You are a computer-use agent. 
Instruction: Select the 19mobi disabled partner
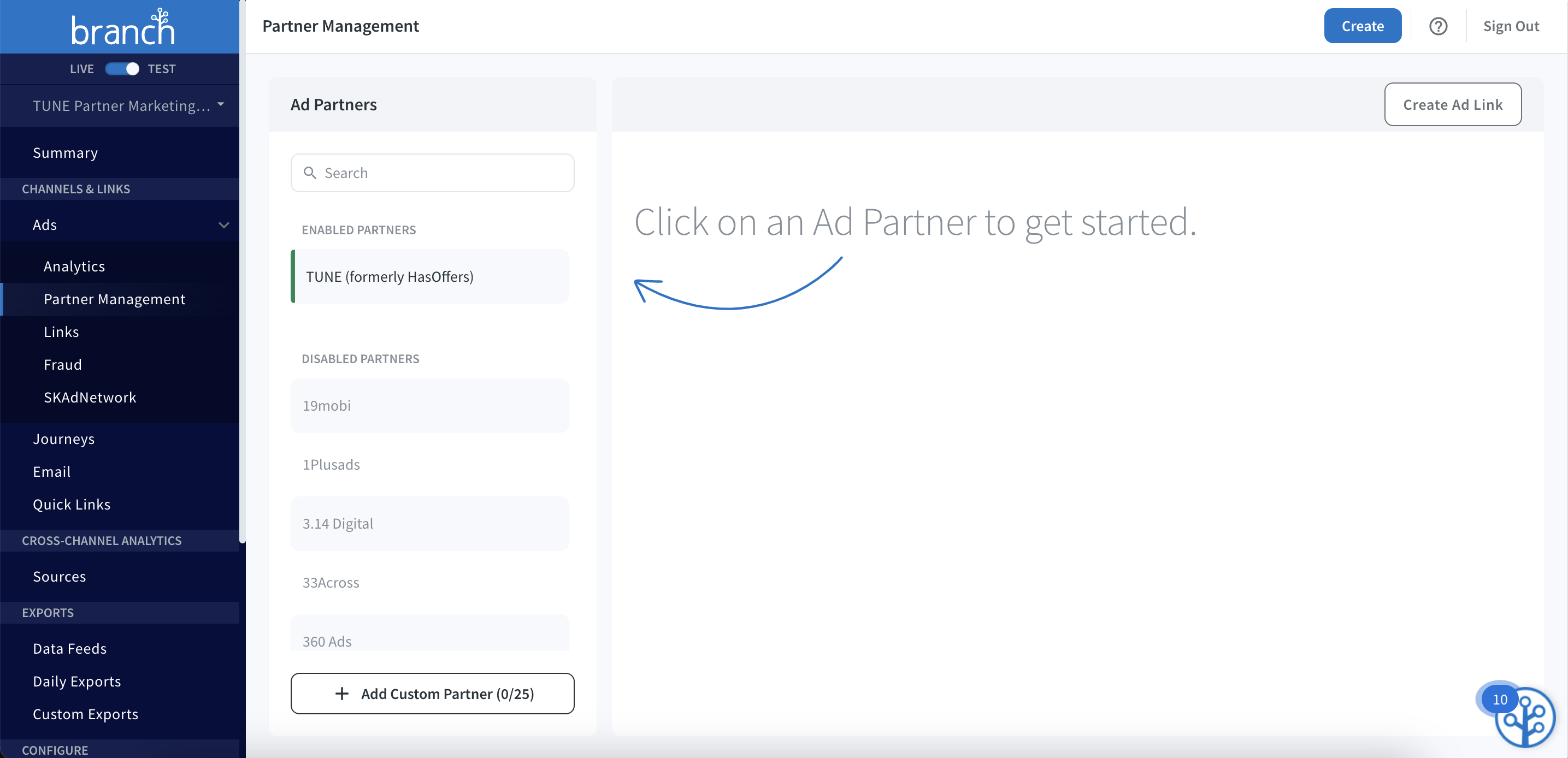click(430, 405)
